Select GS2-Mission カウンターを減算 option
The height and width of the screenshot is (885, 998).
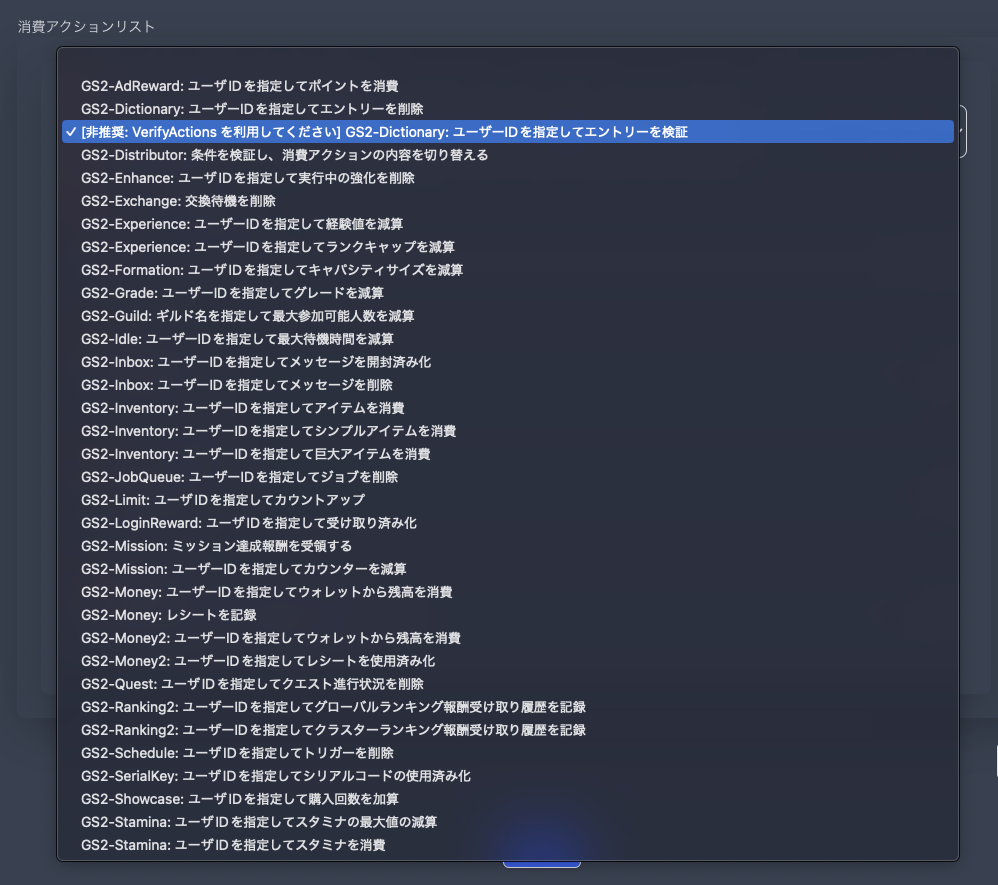pos(507,569)
